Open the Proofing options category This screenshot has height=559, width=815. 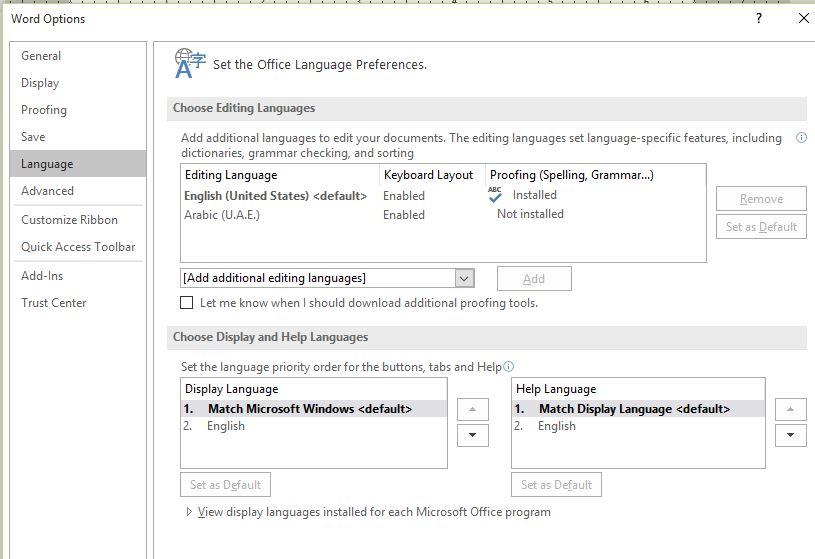(x=44, y=110)
